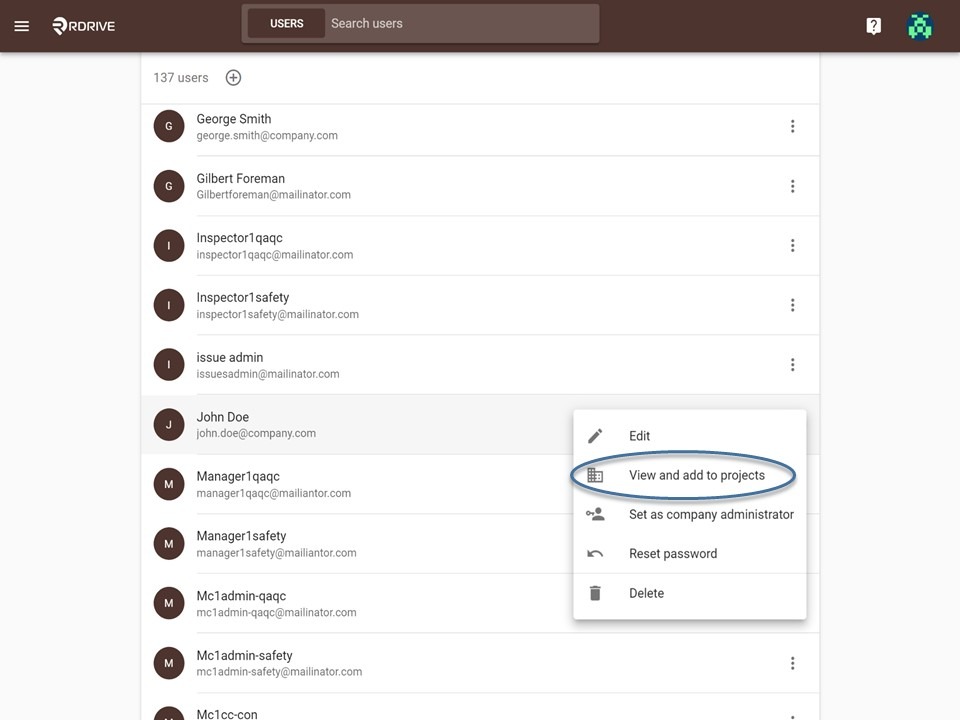Choose Delete from the context menu
Screen dimensions: 960x720
pyautogui.click(x=689, y=593)
